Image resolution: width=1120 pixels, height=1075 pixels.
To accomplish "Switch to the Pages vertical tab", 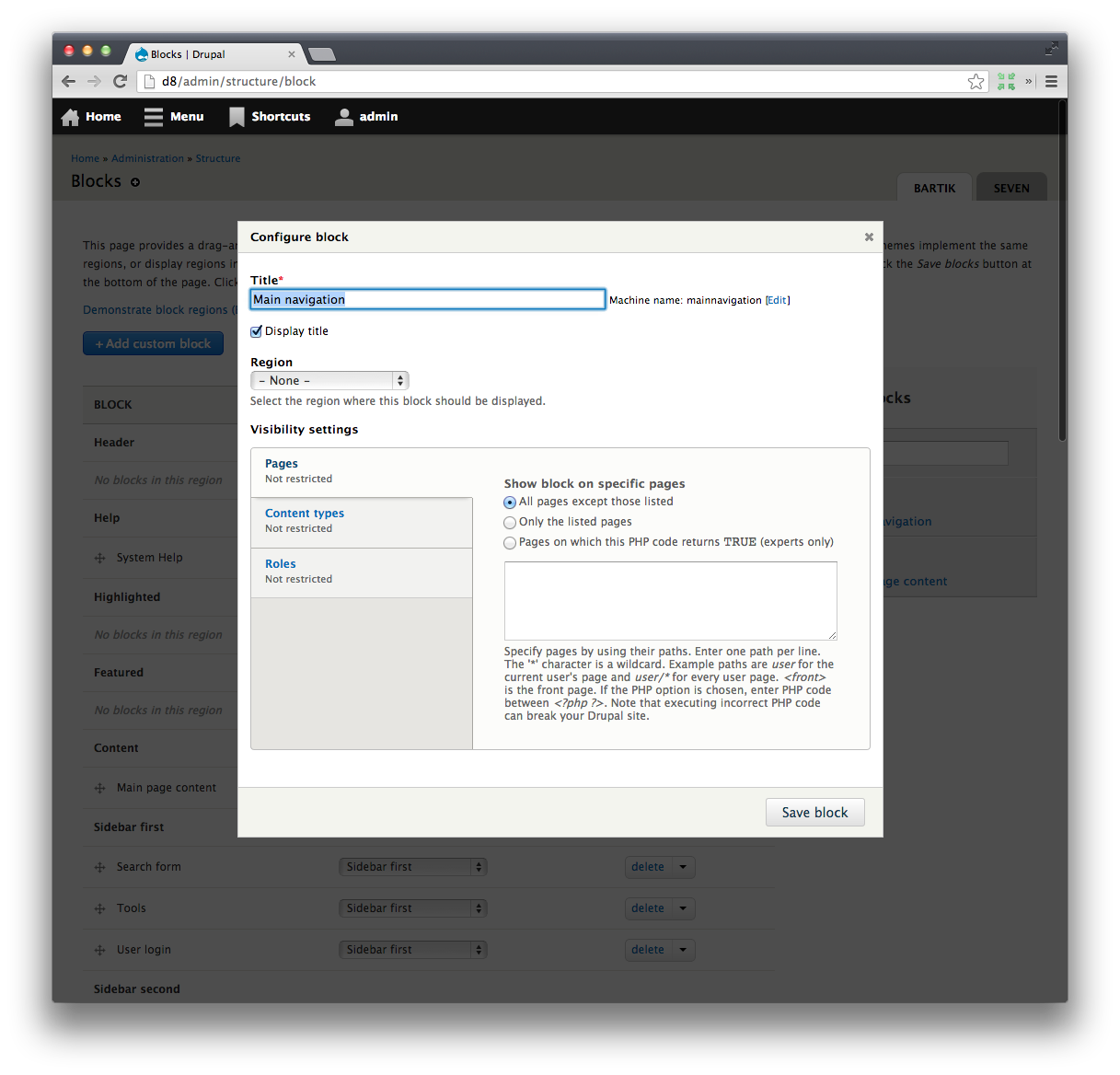I will click(x=362, y=472).
